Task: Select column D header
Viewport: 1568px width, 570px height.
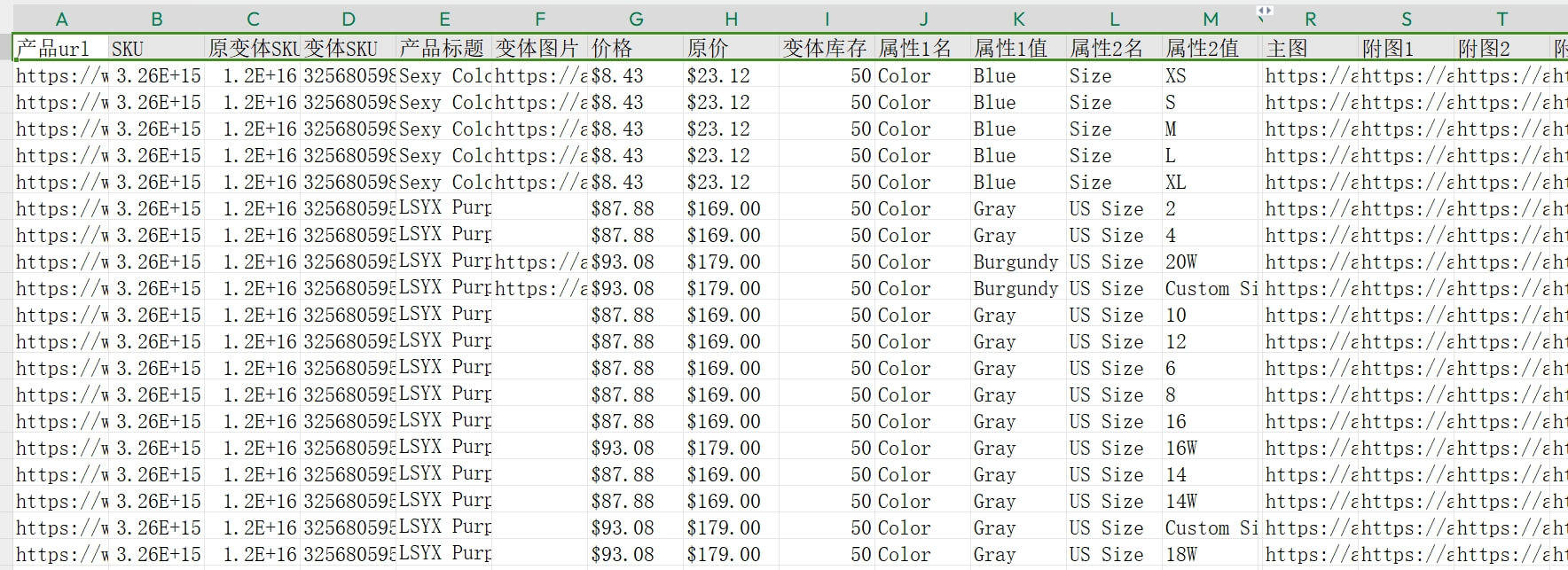Action: tap(349, 19)
